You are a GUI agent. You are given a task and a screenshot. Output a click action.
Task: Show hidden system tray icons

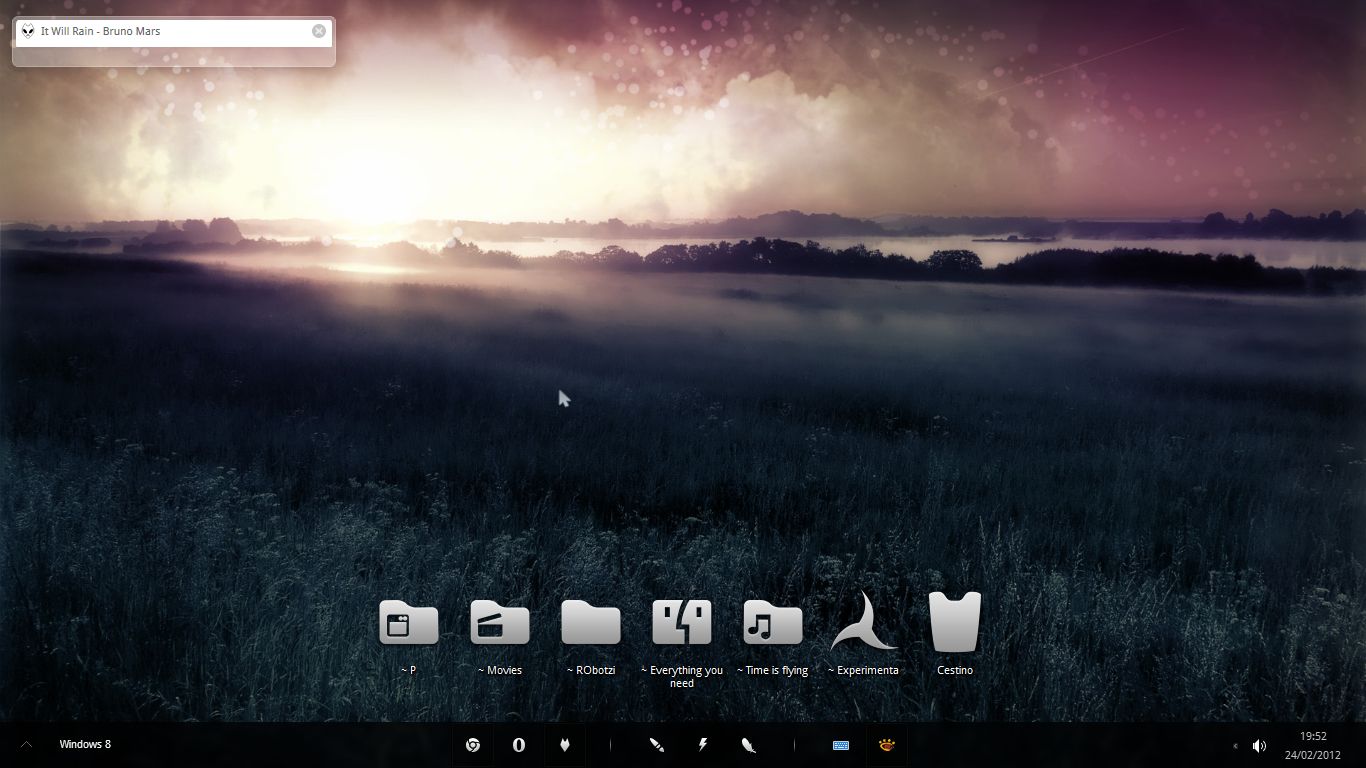point(1235,746)
